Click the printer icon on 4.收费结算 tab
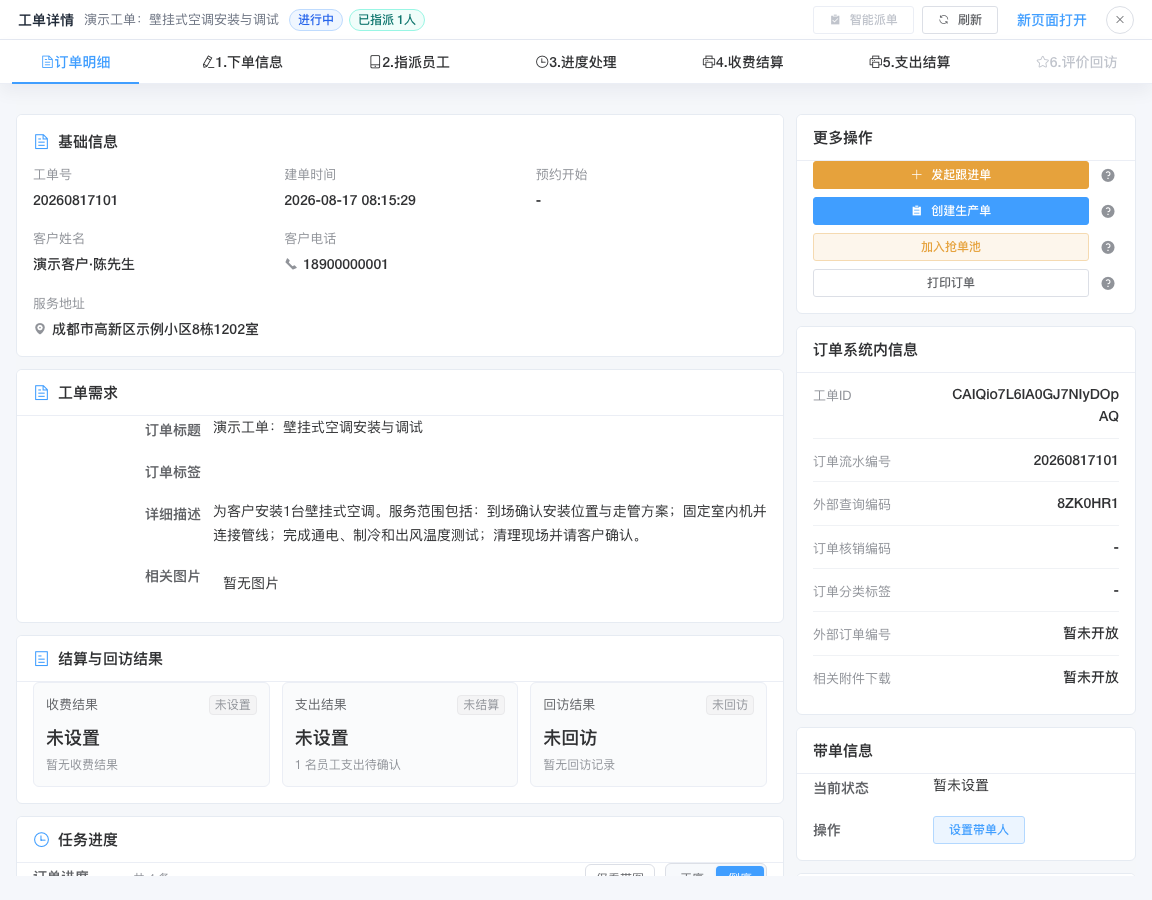Viewport: 1152px width, 900px height. [708, 62]
